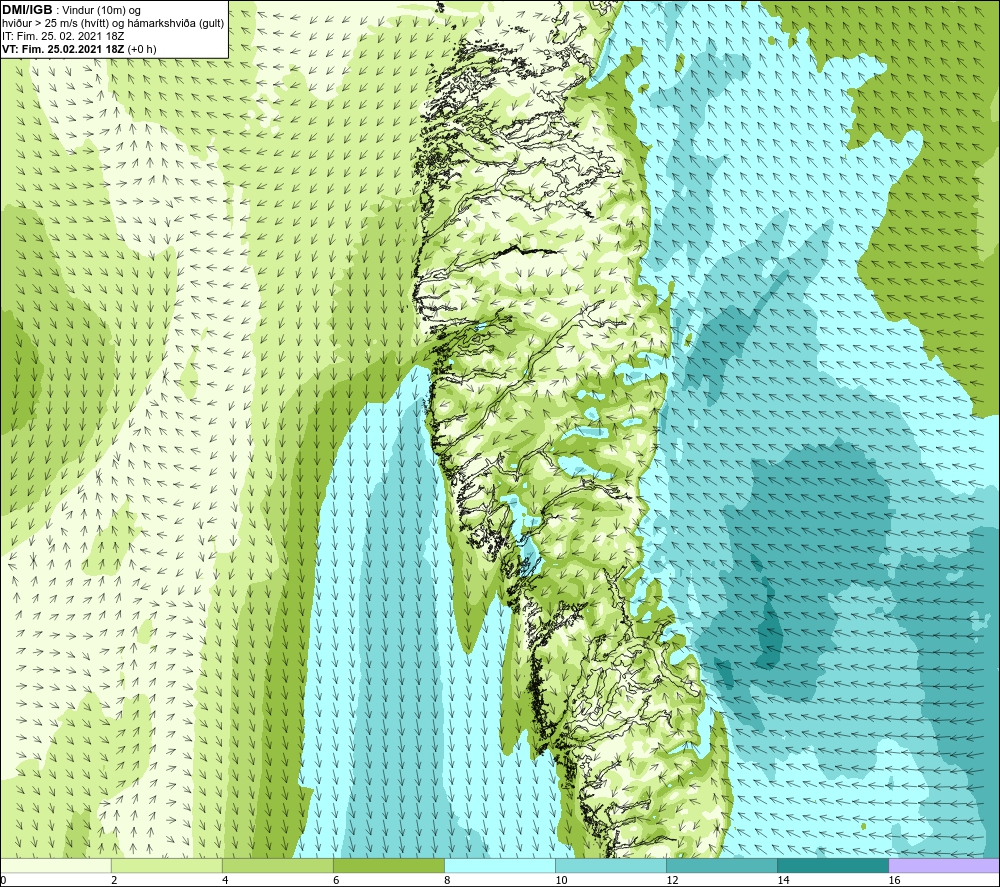Click the 'hviður > 25 m/s' legend line
The width and height of the screenshot is (1000, 887).
pos(113,24)
